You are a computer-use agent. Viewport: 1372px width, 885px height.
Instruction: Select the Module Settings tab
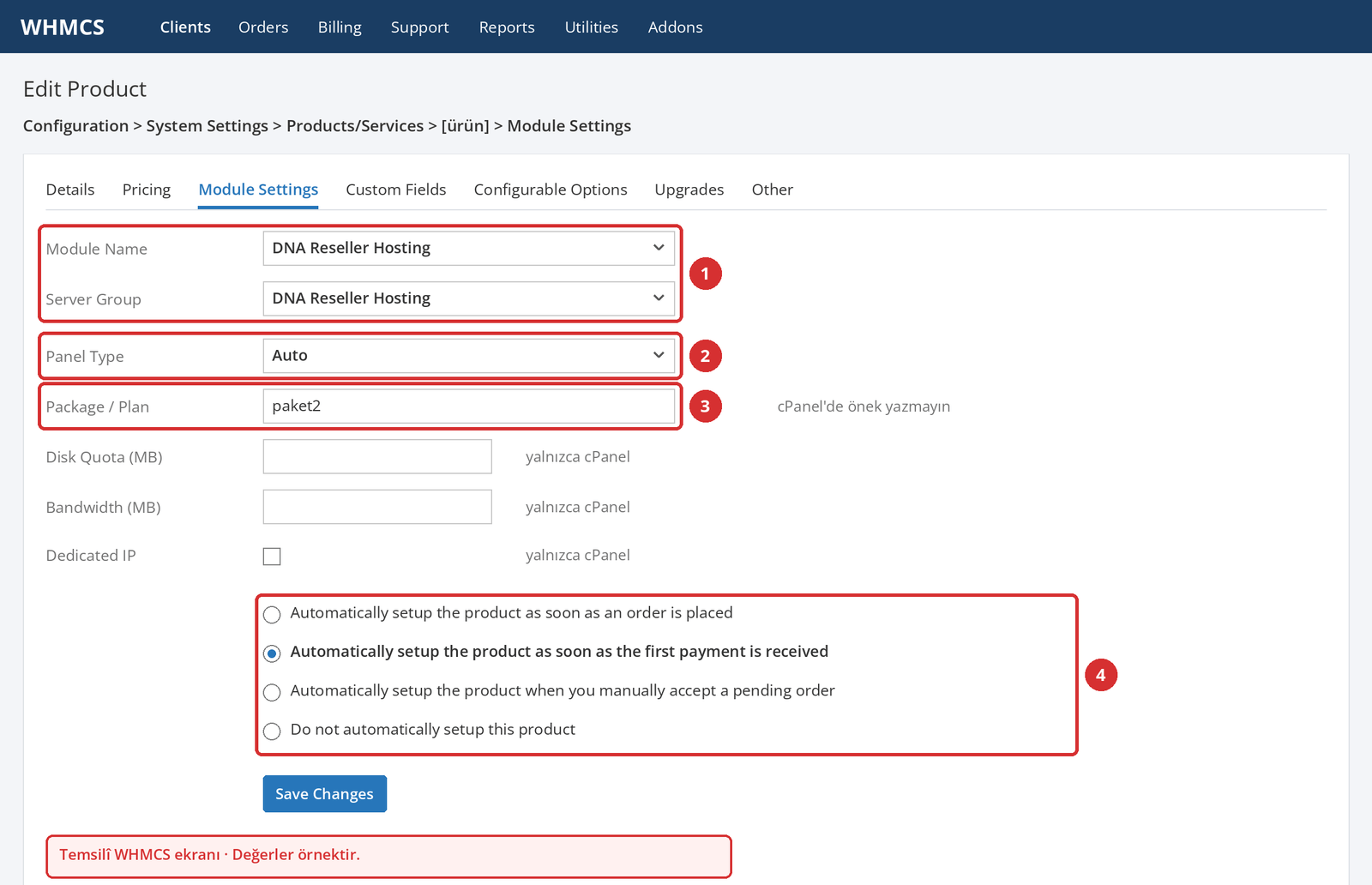tap(258, 190)
